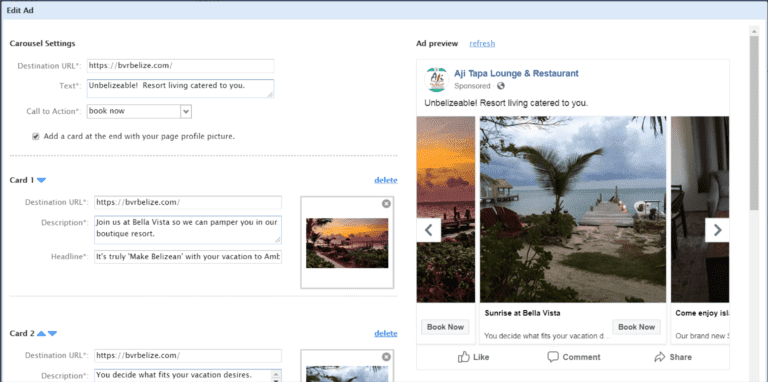This screenshot has height=382, width=768.
Task: Go to previous carousel card in preview
Action: point(429,230)
